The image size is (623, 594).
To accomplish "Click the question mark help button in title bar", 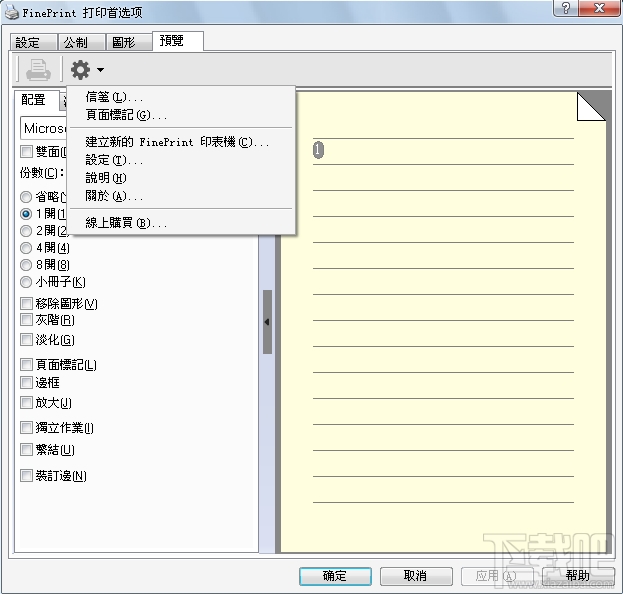I will tap(566, 8).
